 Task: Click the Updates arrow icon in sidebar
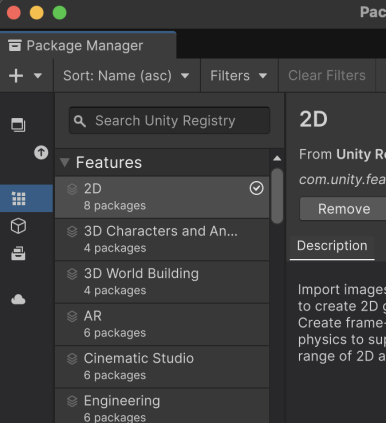pos(41,153)
